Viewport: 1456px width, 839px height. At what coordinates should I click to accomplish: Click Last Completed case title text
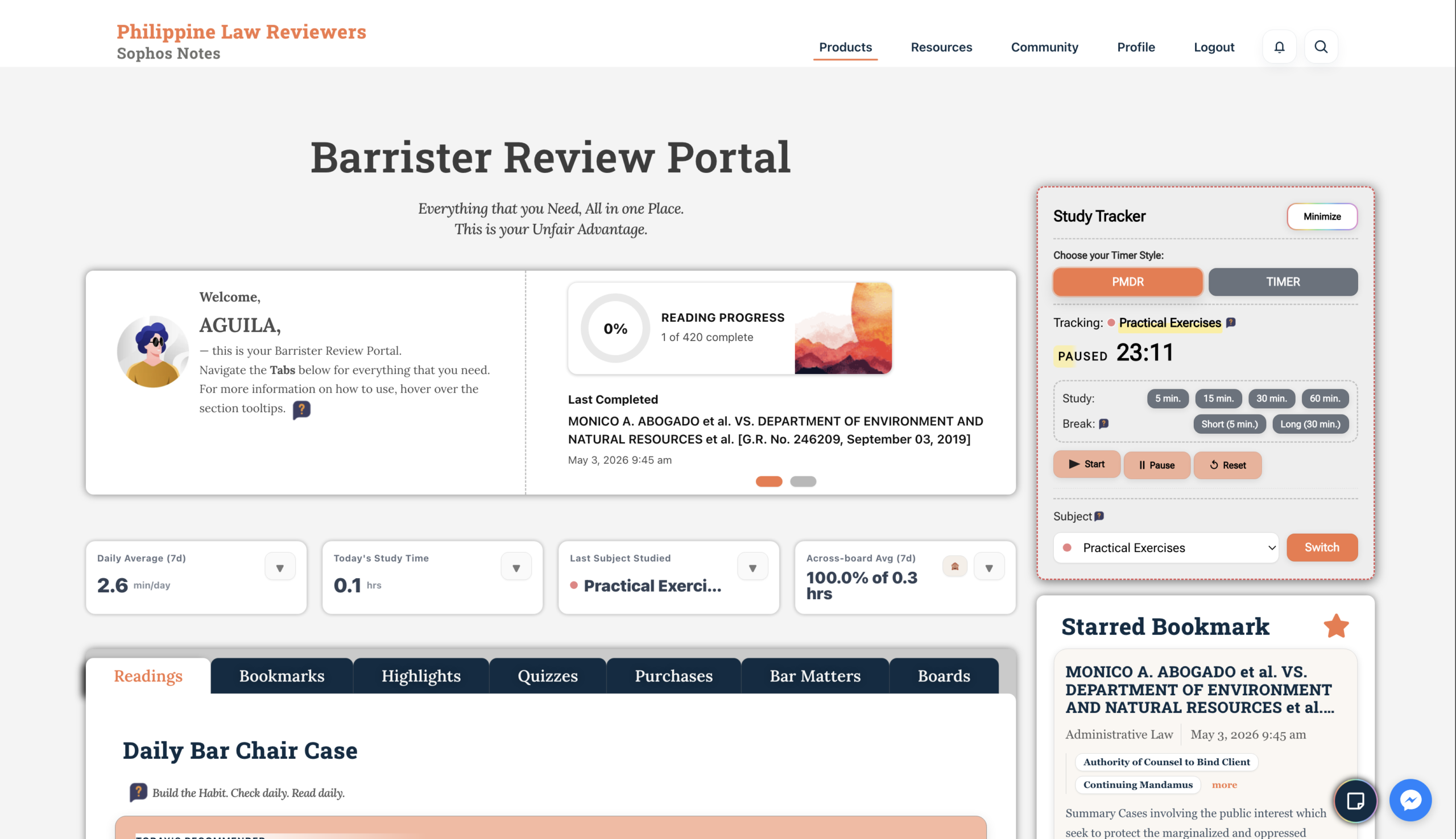775,430
